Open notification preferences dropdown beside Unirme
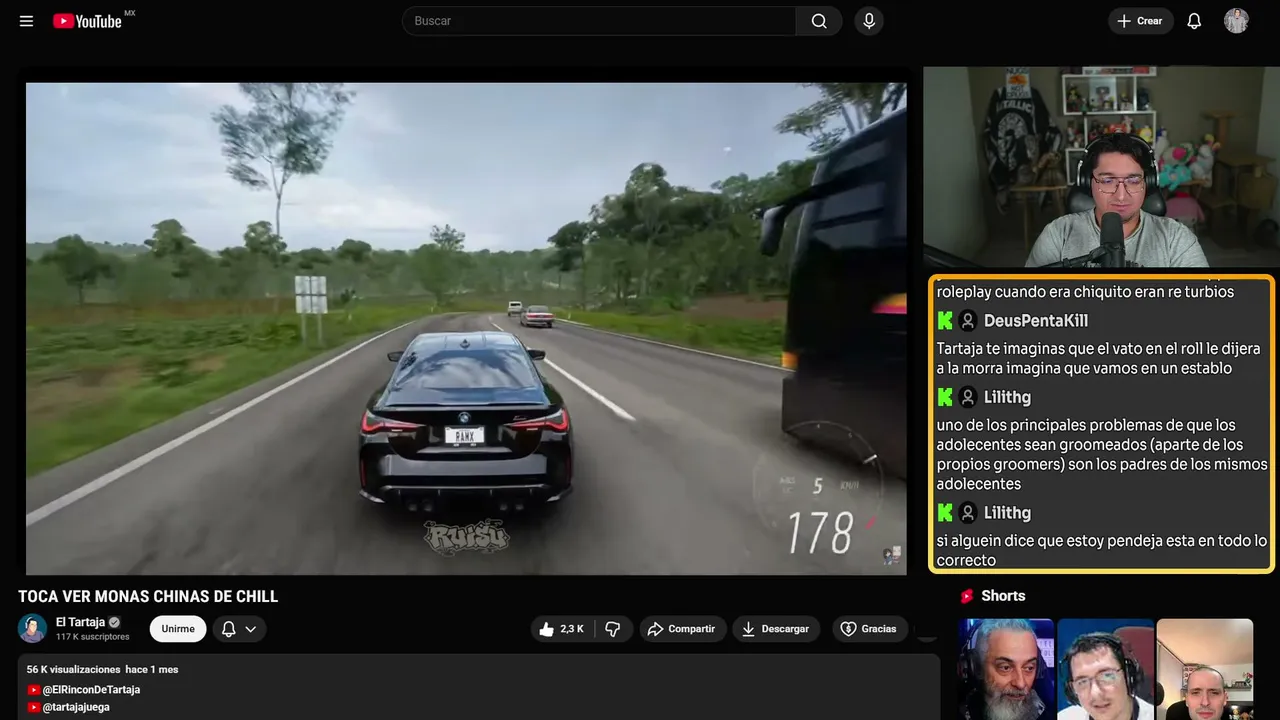Screen dimensions: 1280x720 239,629
